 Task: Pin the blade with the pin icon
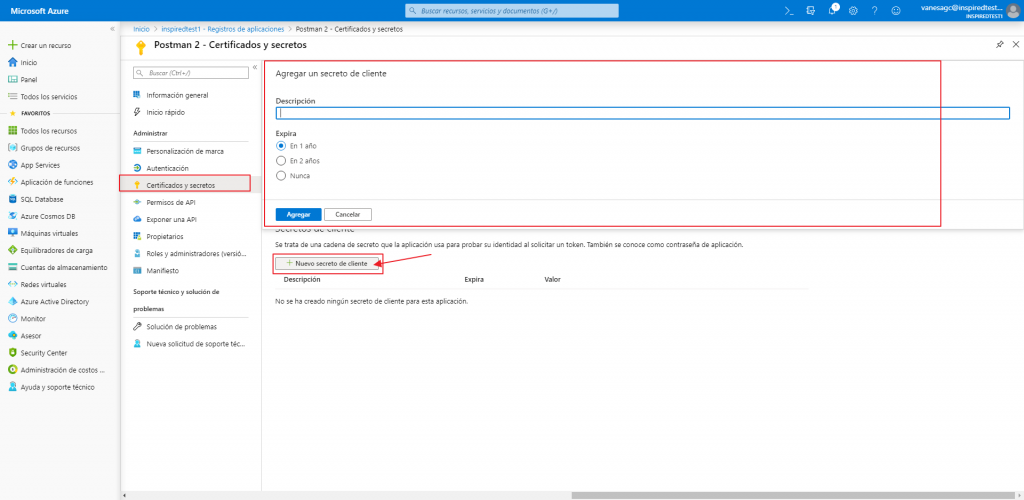(x=999, y=45)
